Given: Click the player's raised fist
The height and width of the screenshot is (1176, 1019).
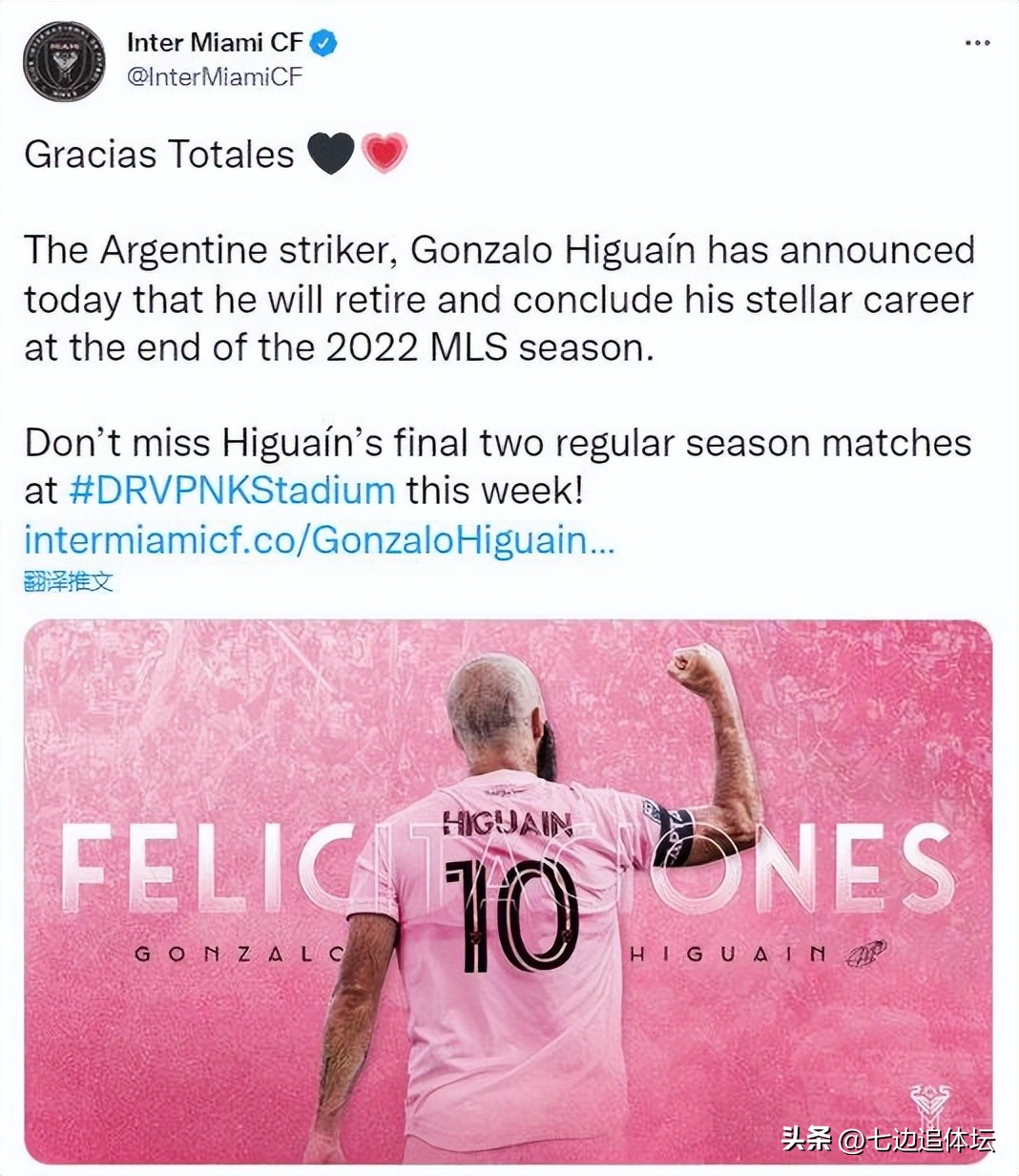Looking at the screenshot, I should pos(697,670).
